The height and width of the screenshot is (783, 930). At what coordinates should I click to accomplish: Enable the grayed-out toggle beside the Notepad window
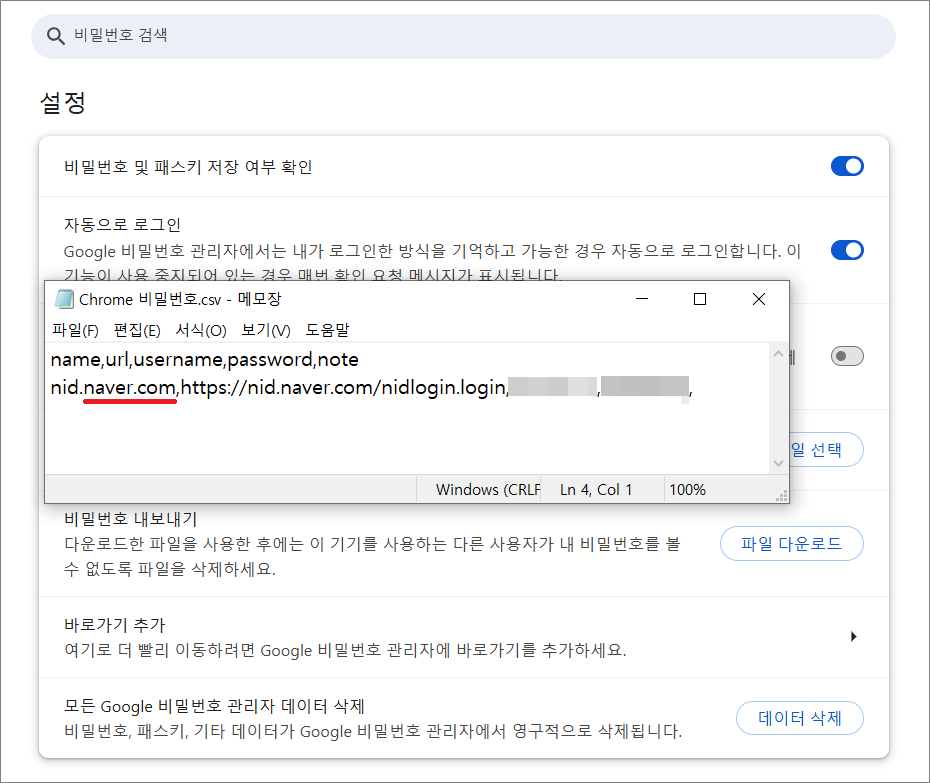847,355
